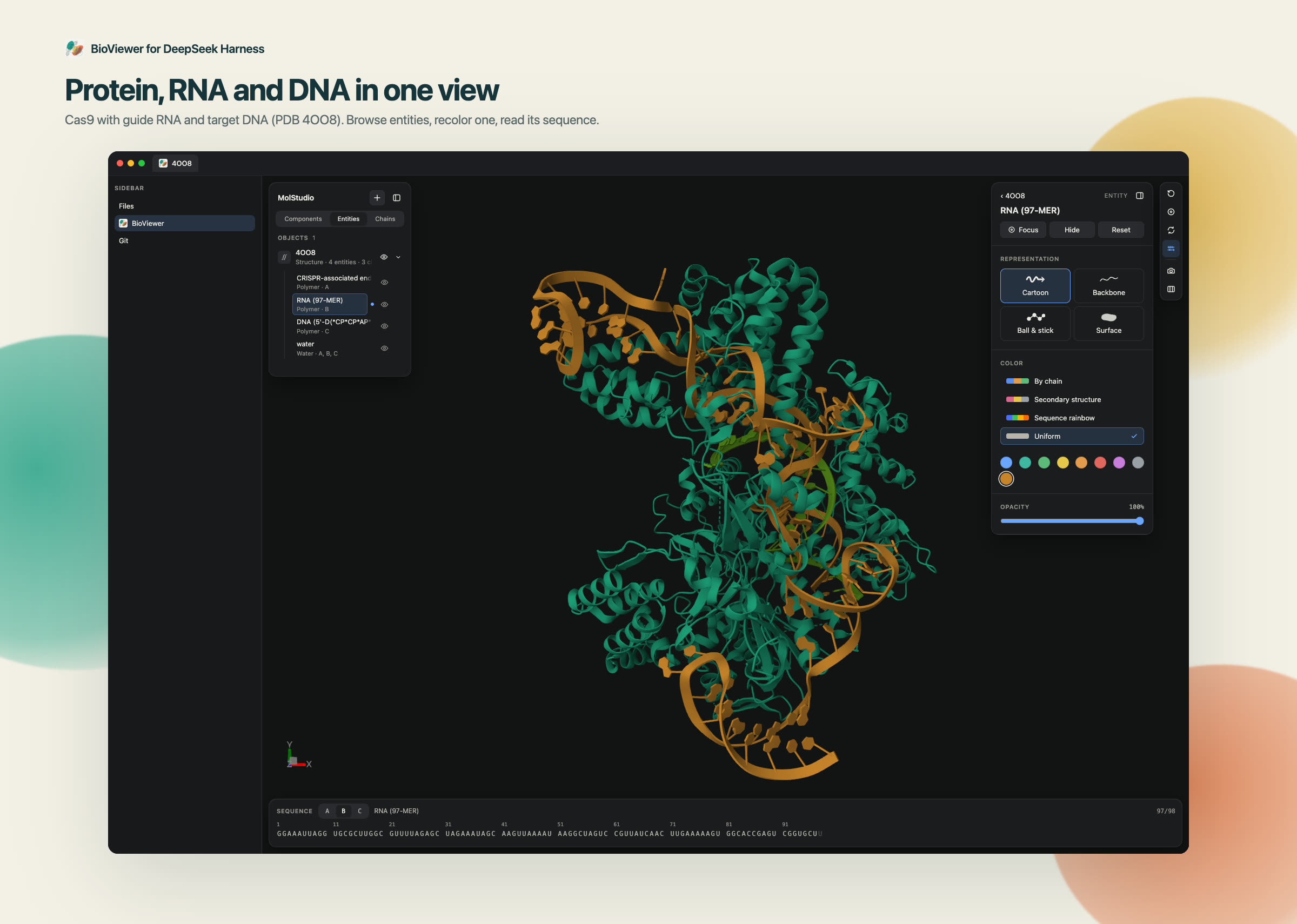Choose the Uniform color scheme
The width and height of the screenshot is (1297, 924).
point(1072,437)
